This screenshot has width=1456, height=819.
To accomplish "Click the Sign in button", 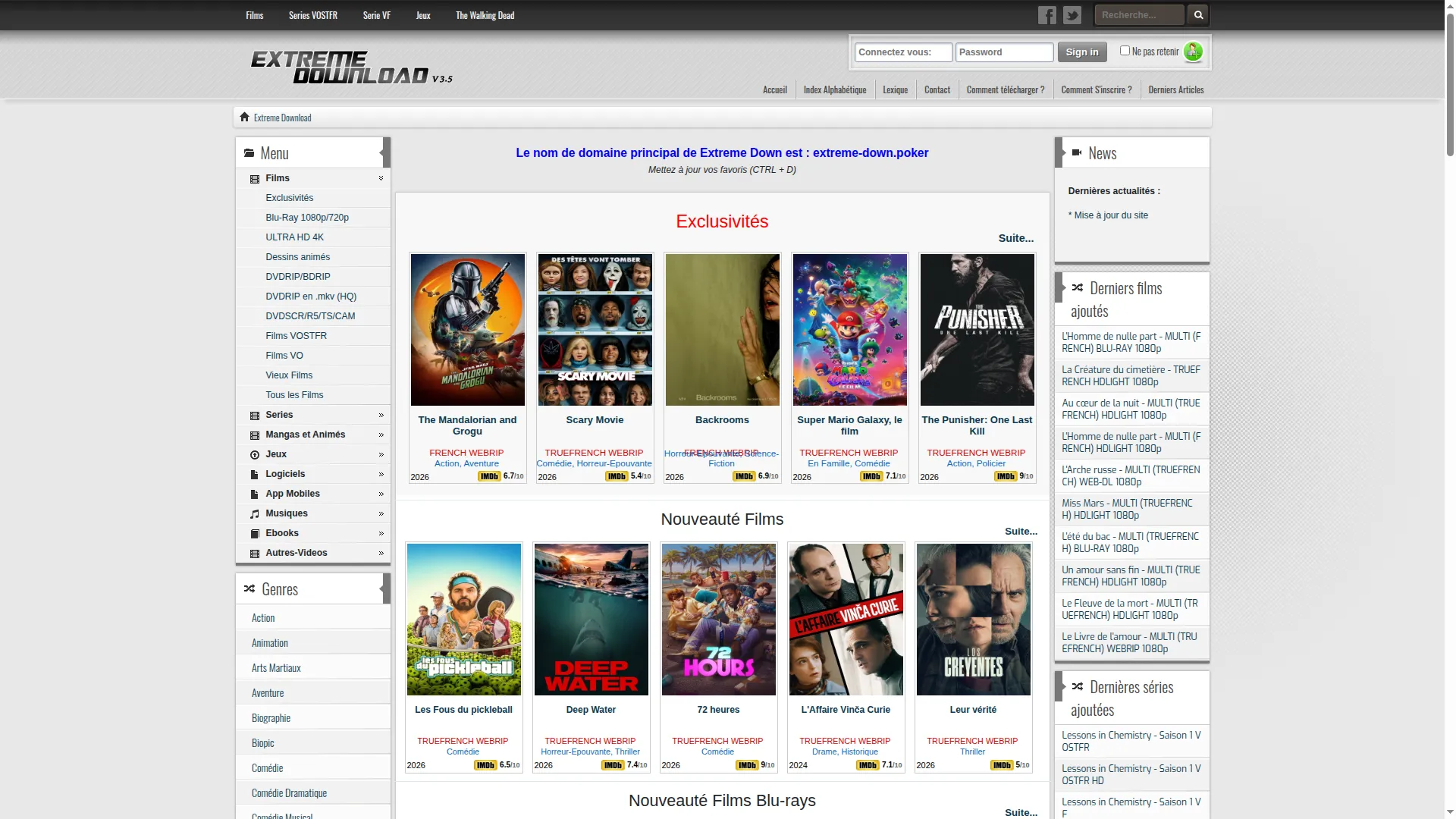I will (x=1082, y=52).
